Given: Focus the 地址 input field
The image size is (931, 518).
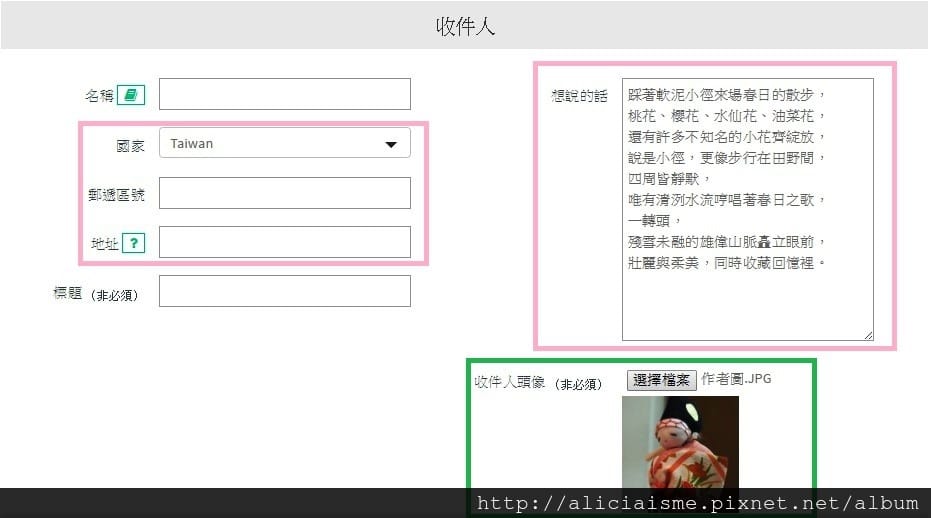Looking at the screenshot, I should (284, 242).
